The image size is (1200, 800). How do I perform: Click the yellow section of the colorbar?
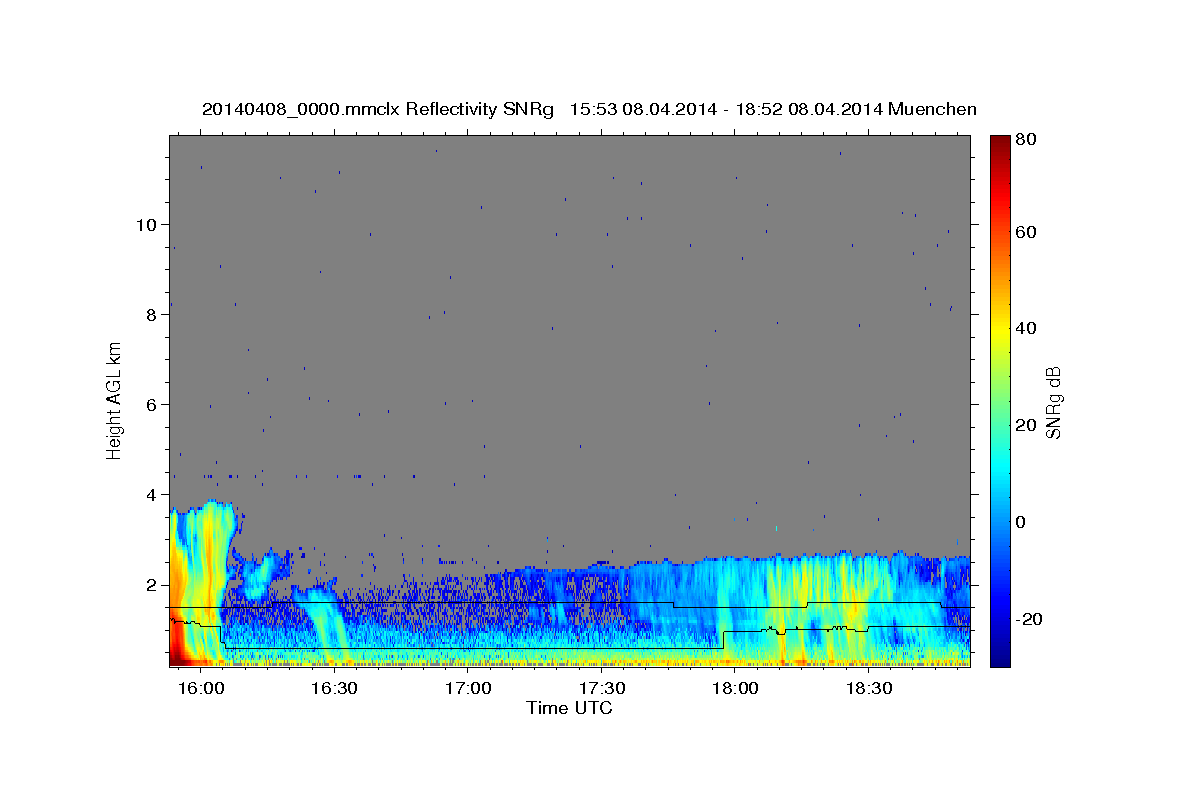click(x=999, y=330)
